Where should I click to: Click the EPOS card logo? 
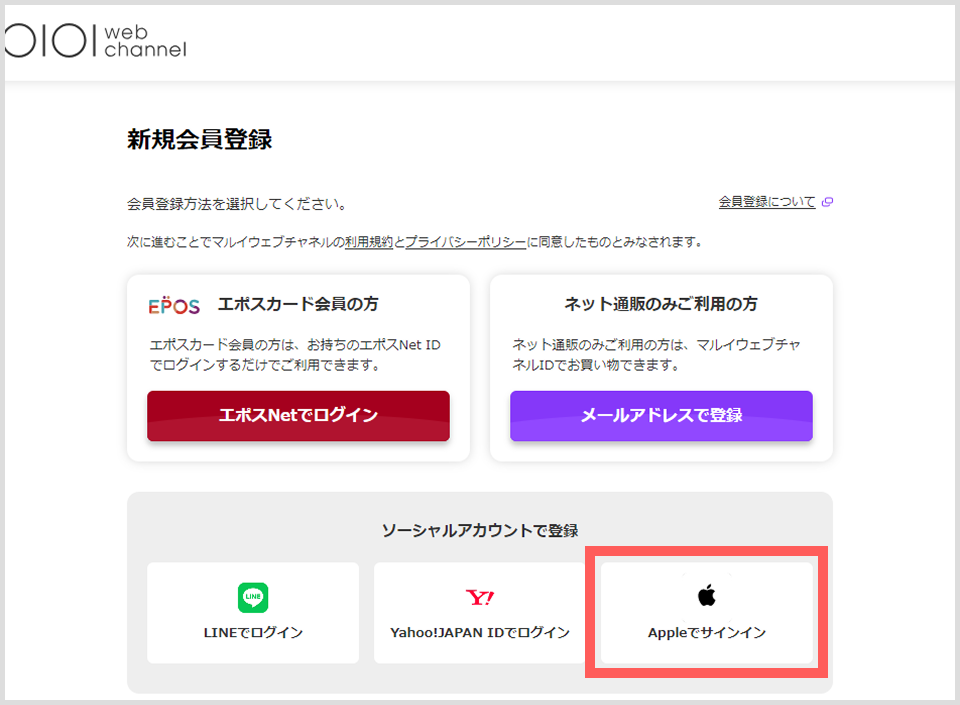coord(174,305)
